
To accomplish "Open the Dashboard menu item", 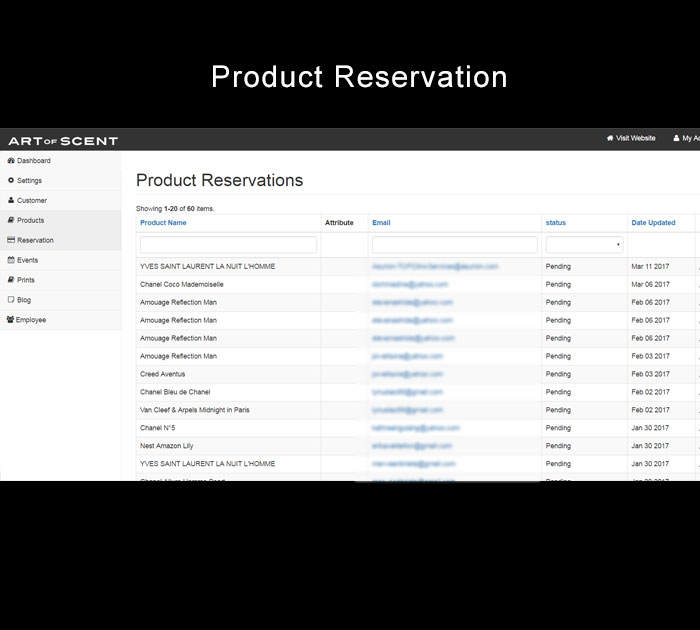I will pyautogui.click(x=61, y=161).
